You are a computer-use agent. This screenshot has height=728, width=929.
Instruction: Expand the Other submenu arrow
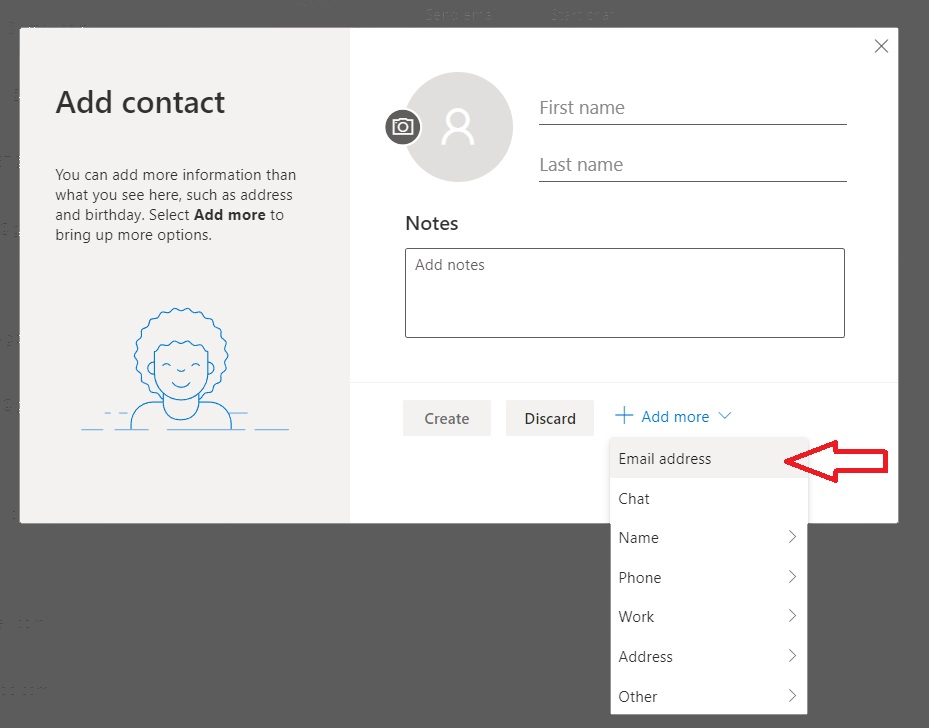pyautogui.click(x=792, y=695)
